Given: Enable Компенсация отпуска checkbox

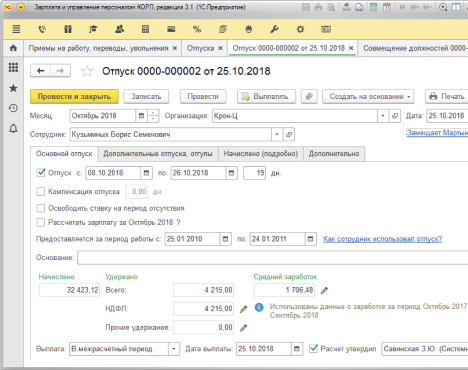Looking at the screenshot, I should (41, 191).
